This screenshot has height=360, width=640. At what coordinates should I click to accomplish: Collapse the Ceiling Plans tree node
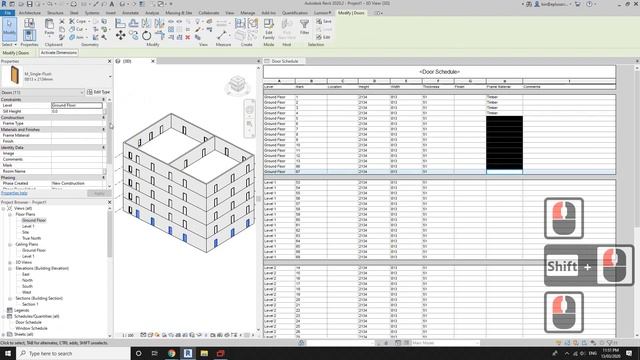coord(10,244)
